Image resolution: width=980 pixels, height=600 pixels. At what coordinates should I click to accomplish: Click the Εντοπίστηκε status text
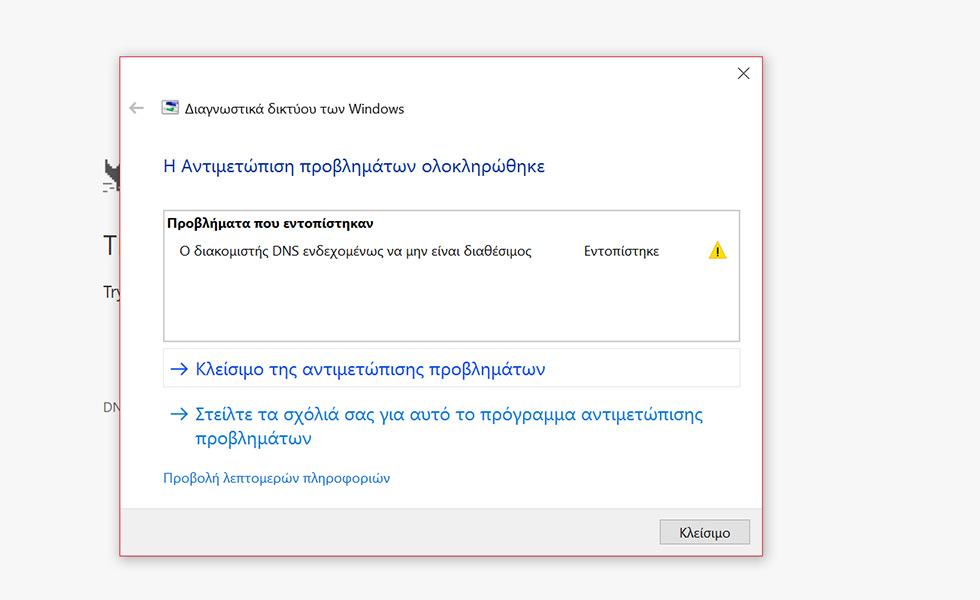tap(621, 251)
